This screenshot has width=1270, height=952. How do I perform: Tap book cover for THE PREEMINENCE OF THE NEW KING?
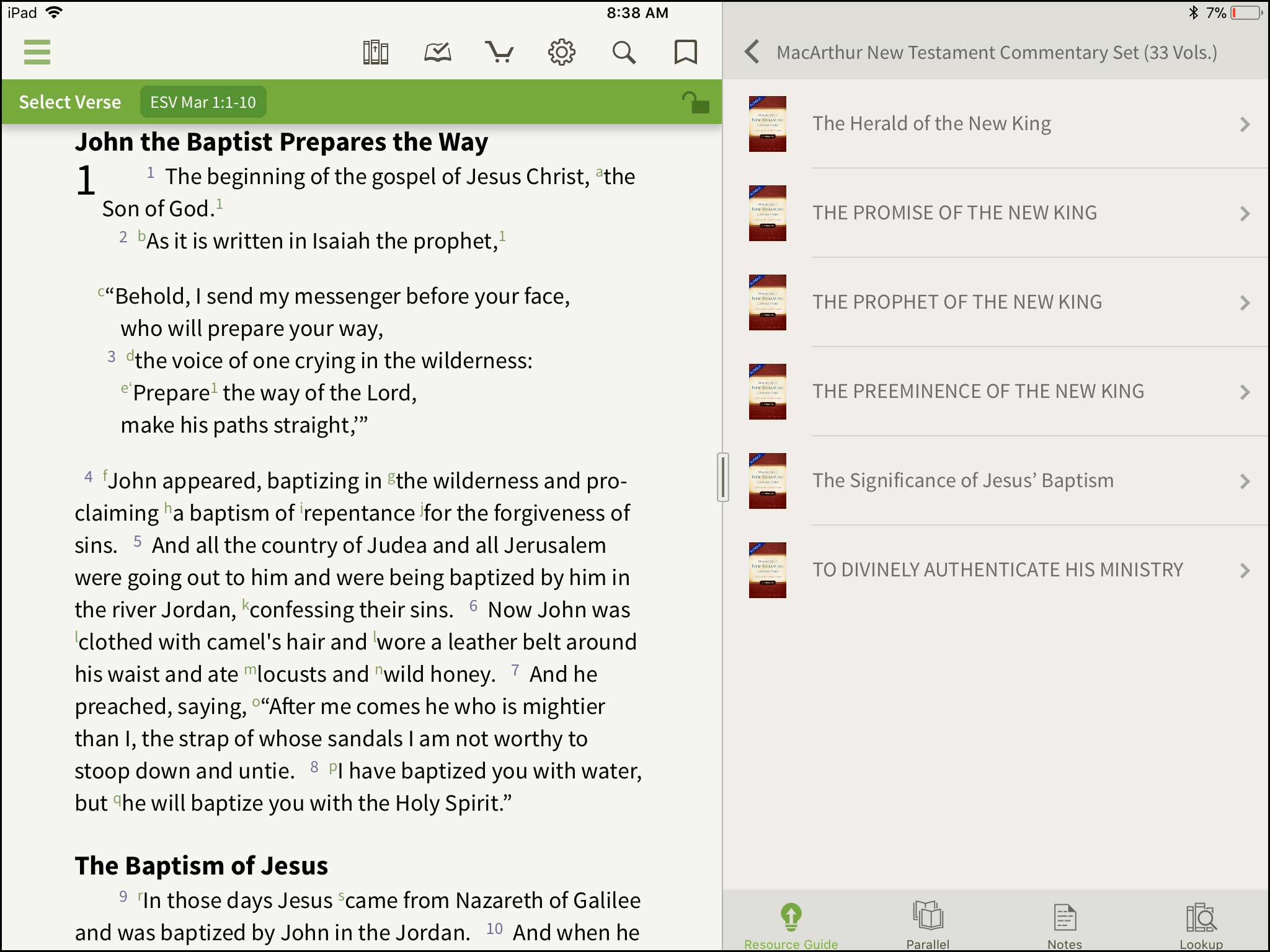click(767, 392)
